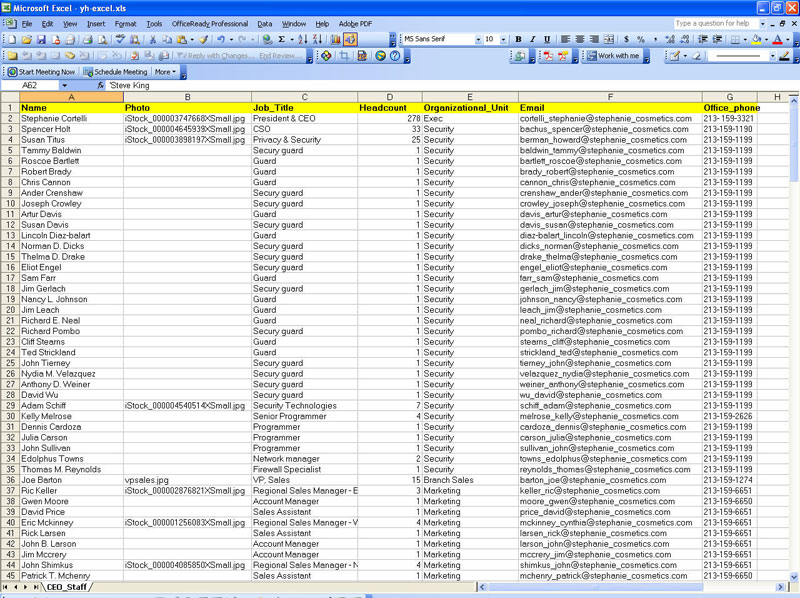Open borders dropdown arrow
Screen dimensions: 800x598
[x=745, y=39]
